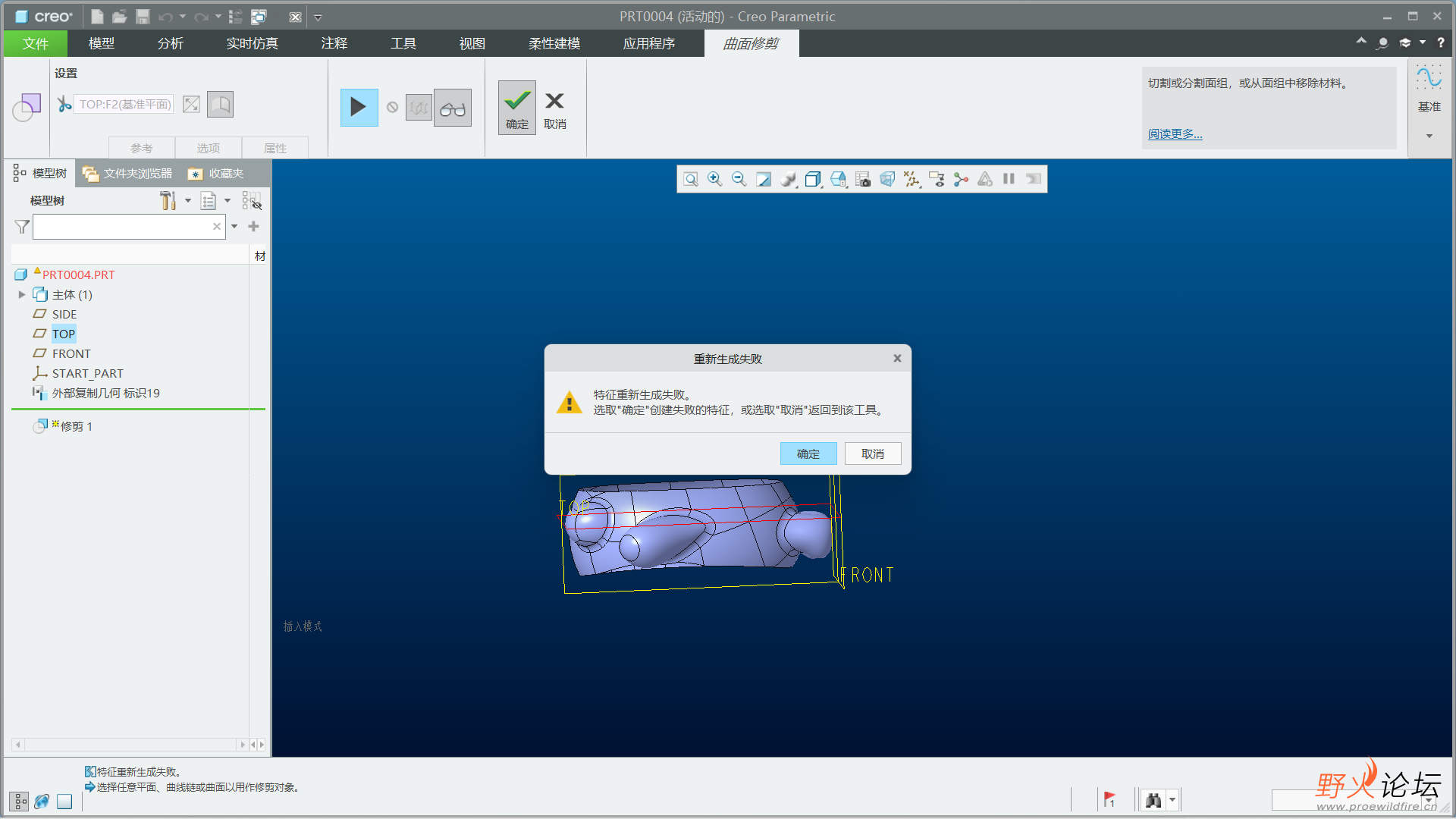Click the model tree settings hammer icon

pos(168,200)
